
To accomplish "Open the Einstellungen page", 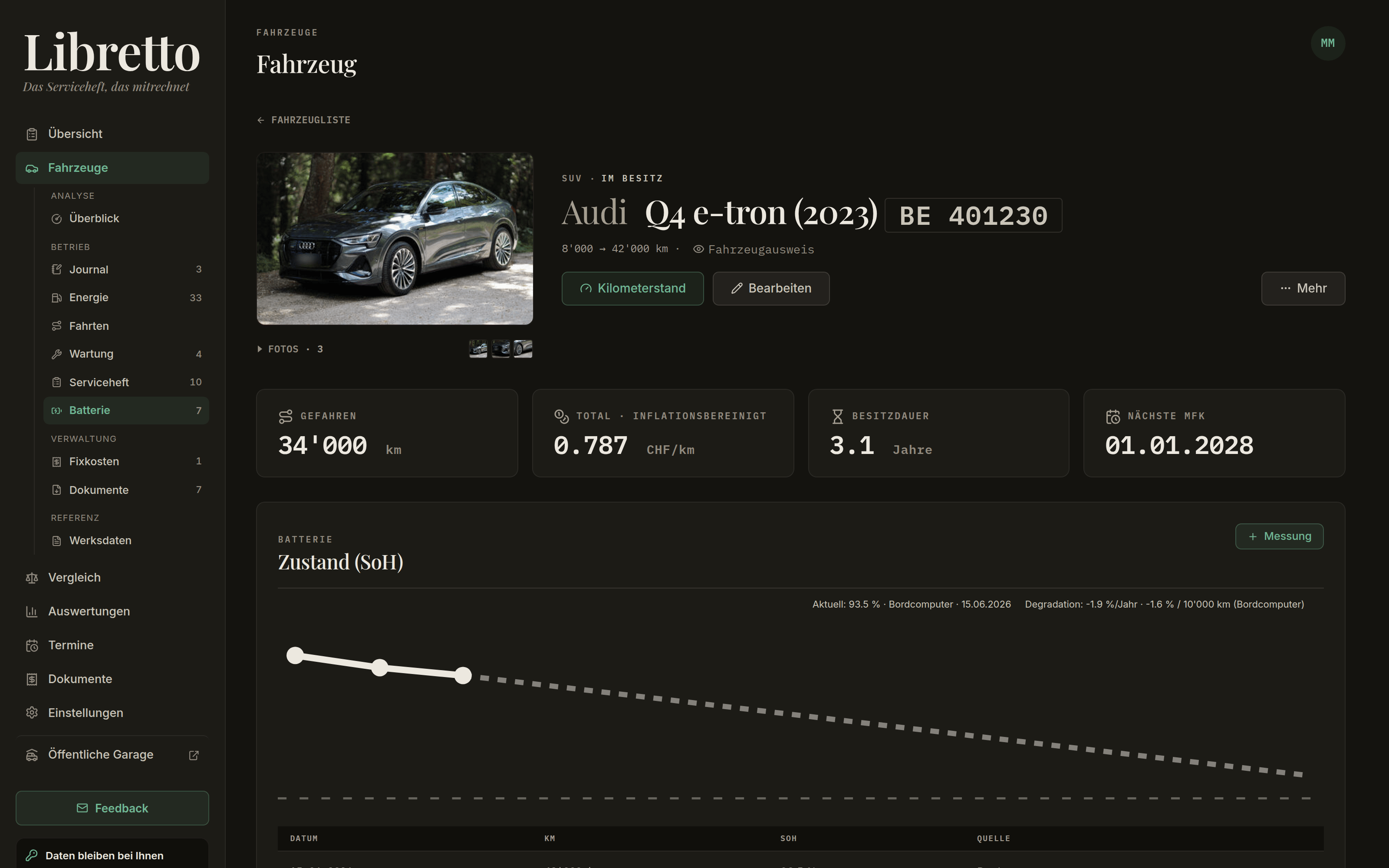I will coord(112,713).
